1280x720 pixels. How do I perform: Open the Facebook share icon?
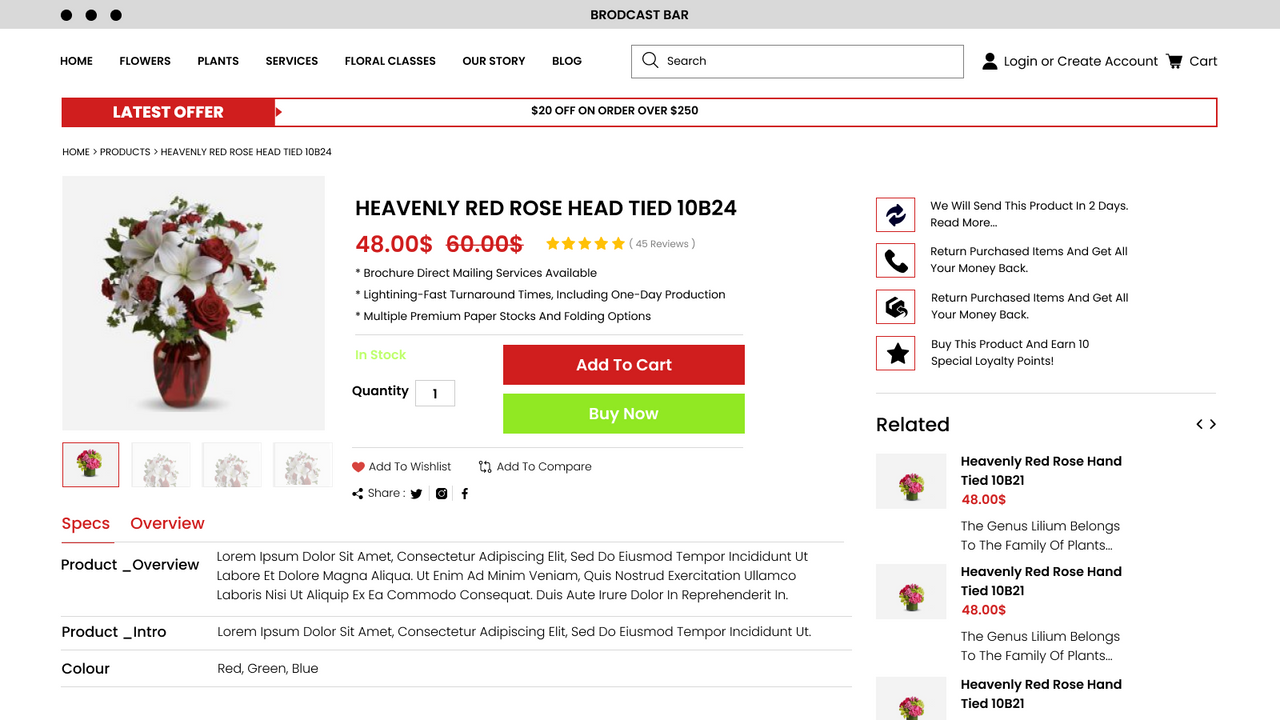[x=465, y=493]
